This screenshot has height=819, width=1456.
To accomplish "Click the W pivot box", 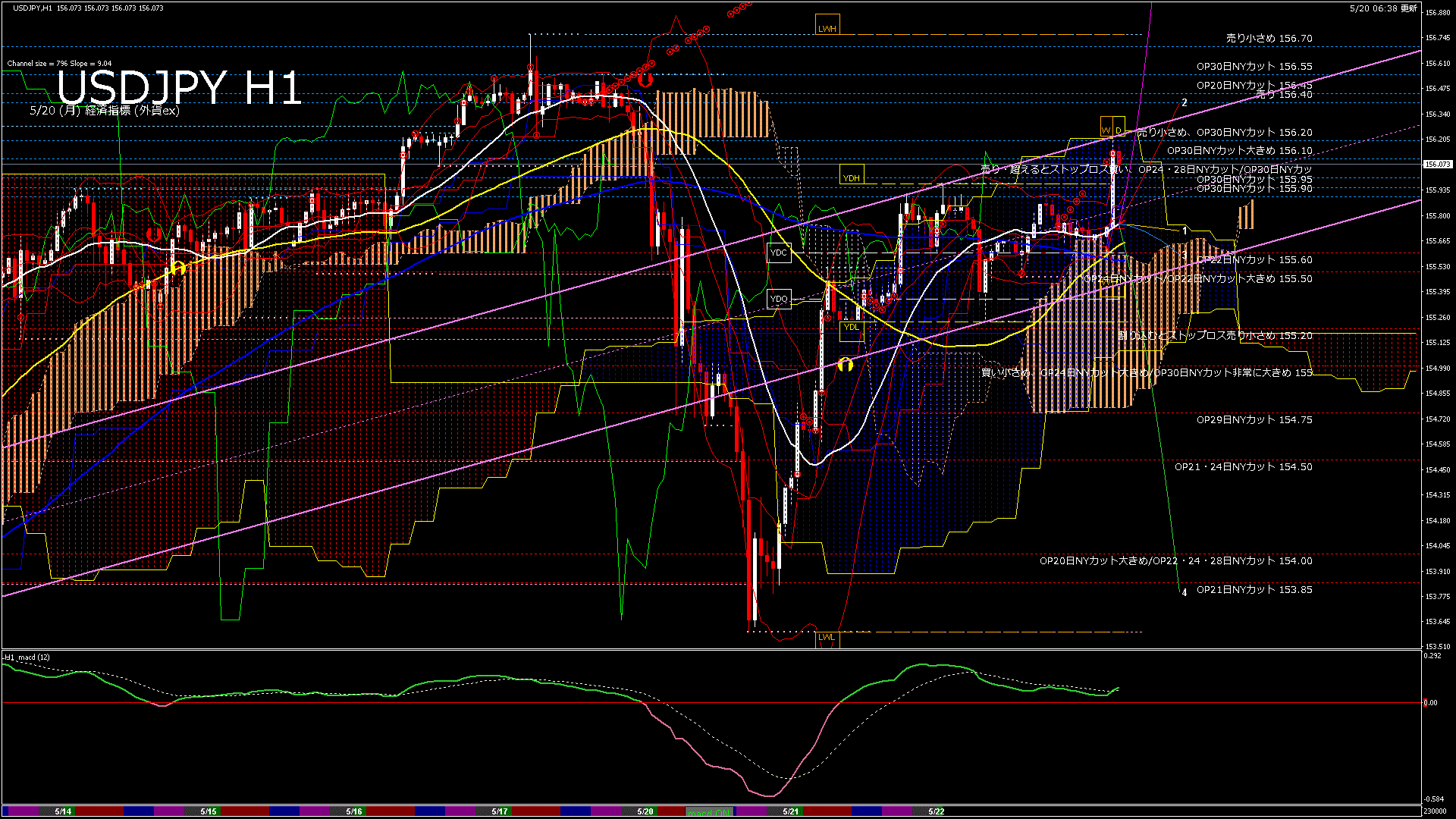I will coord(1106,127).
